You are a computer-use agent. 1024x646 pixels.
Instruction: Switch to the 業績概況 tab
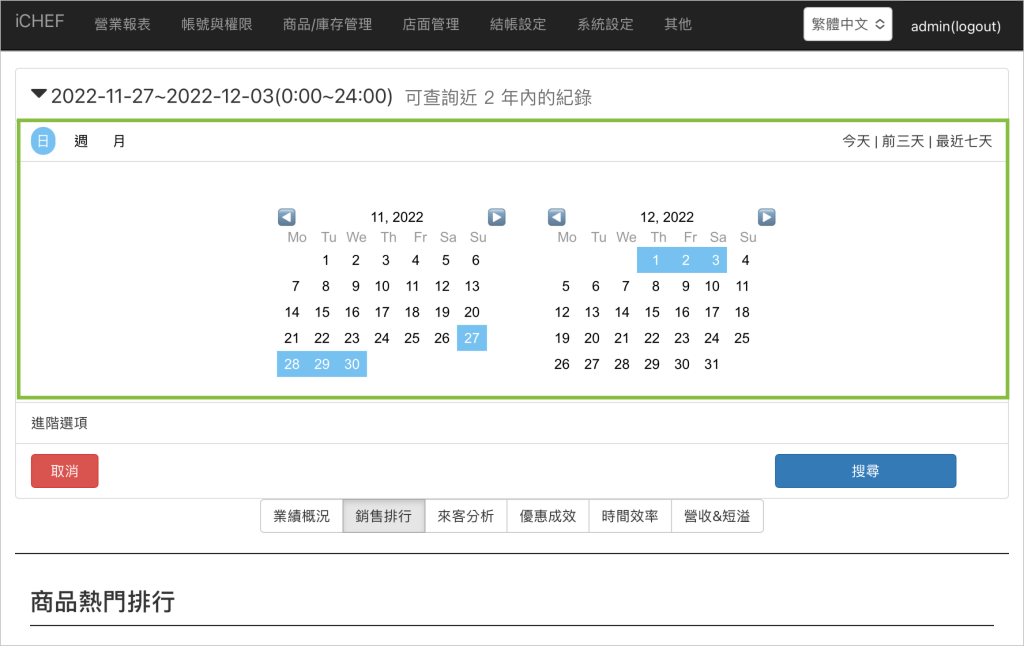301,517
